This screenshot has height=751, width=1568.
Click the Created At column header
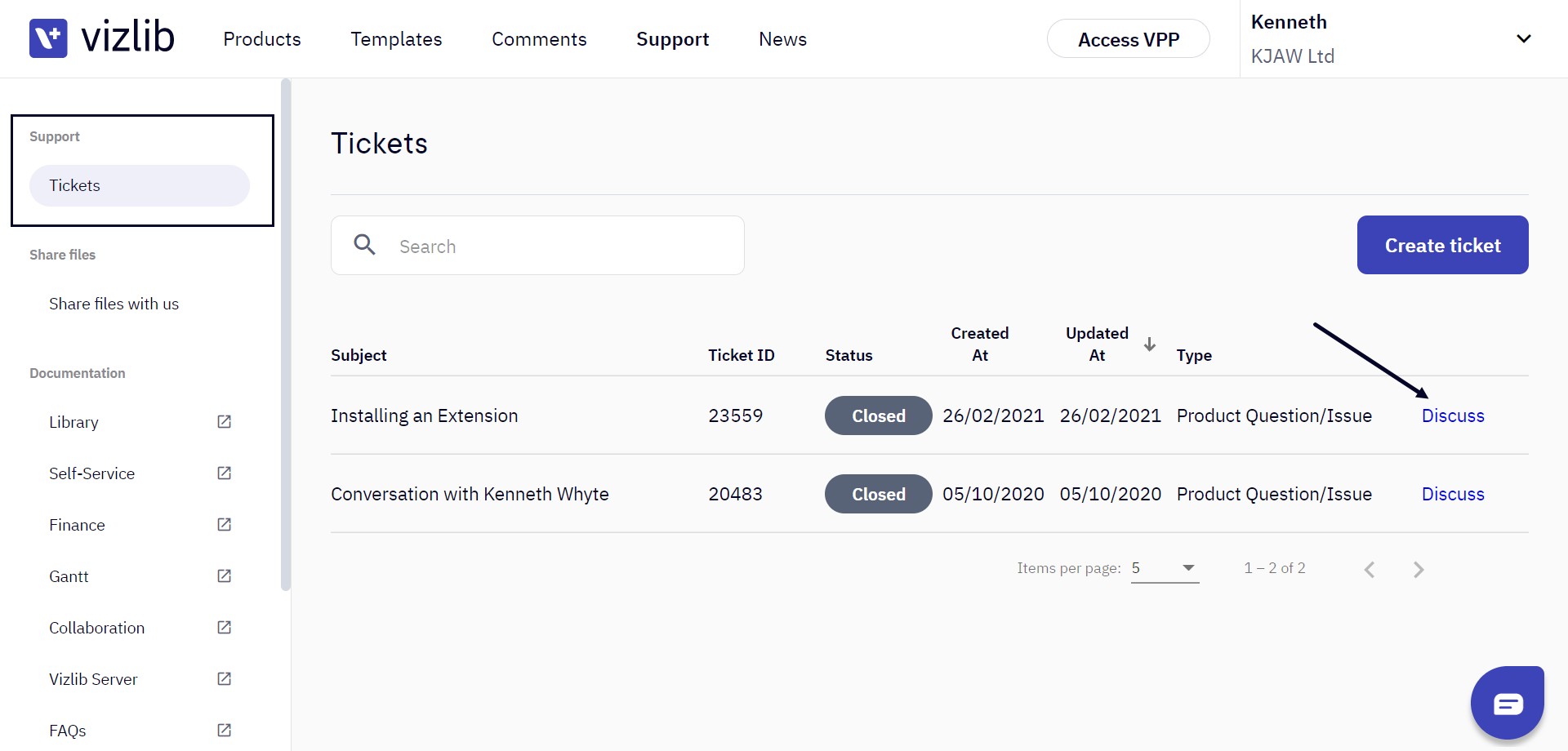click(x=979, y=344)
